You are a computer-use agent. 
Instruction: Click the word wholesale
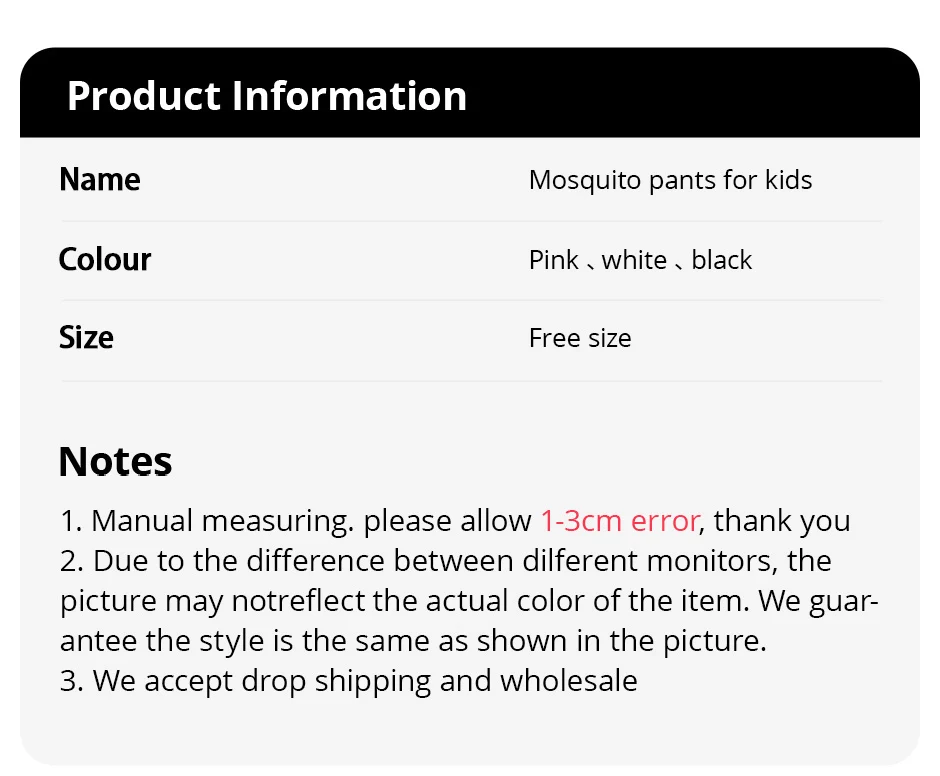click(x=568, y=681)
